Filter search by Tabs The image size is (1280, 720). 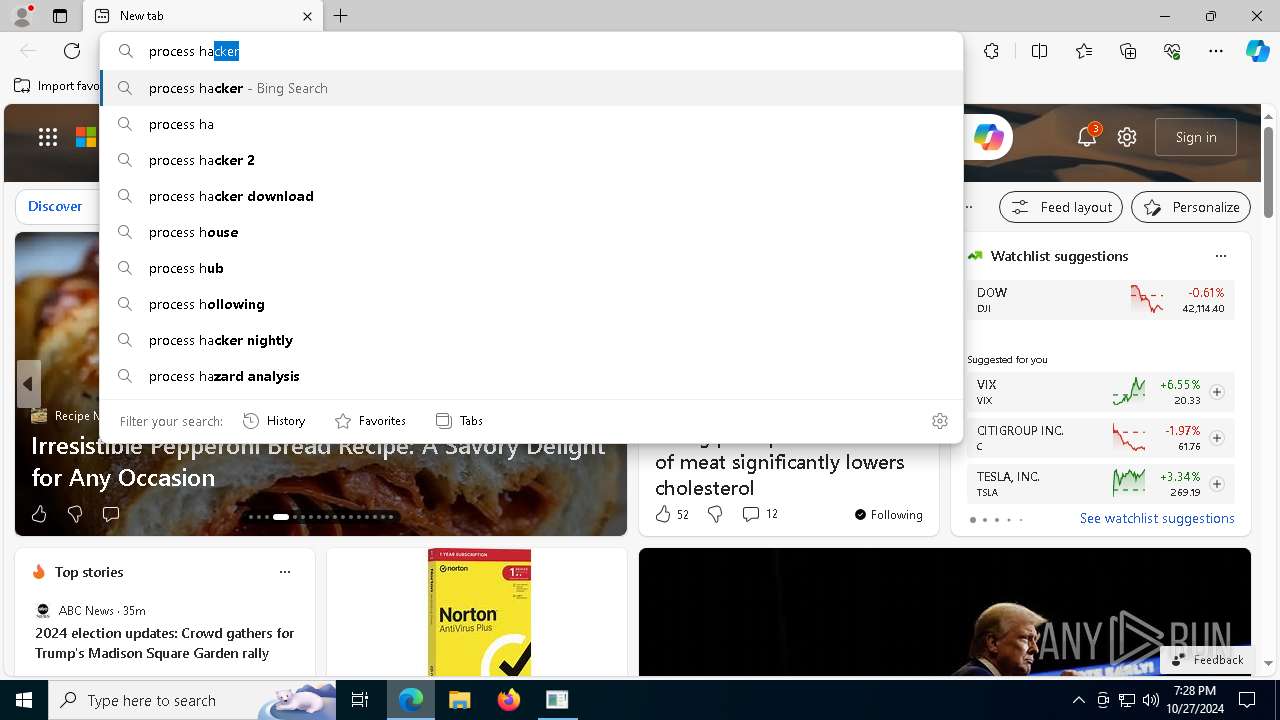(x=459, y=421)
